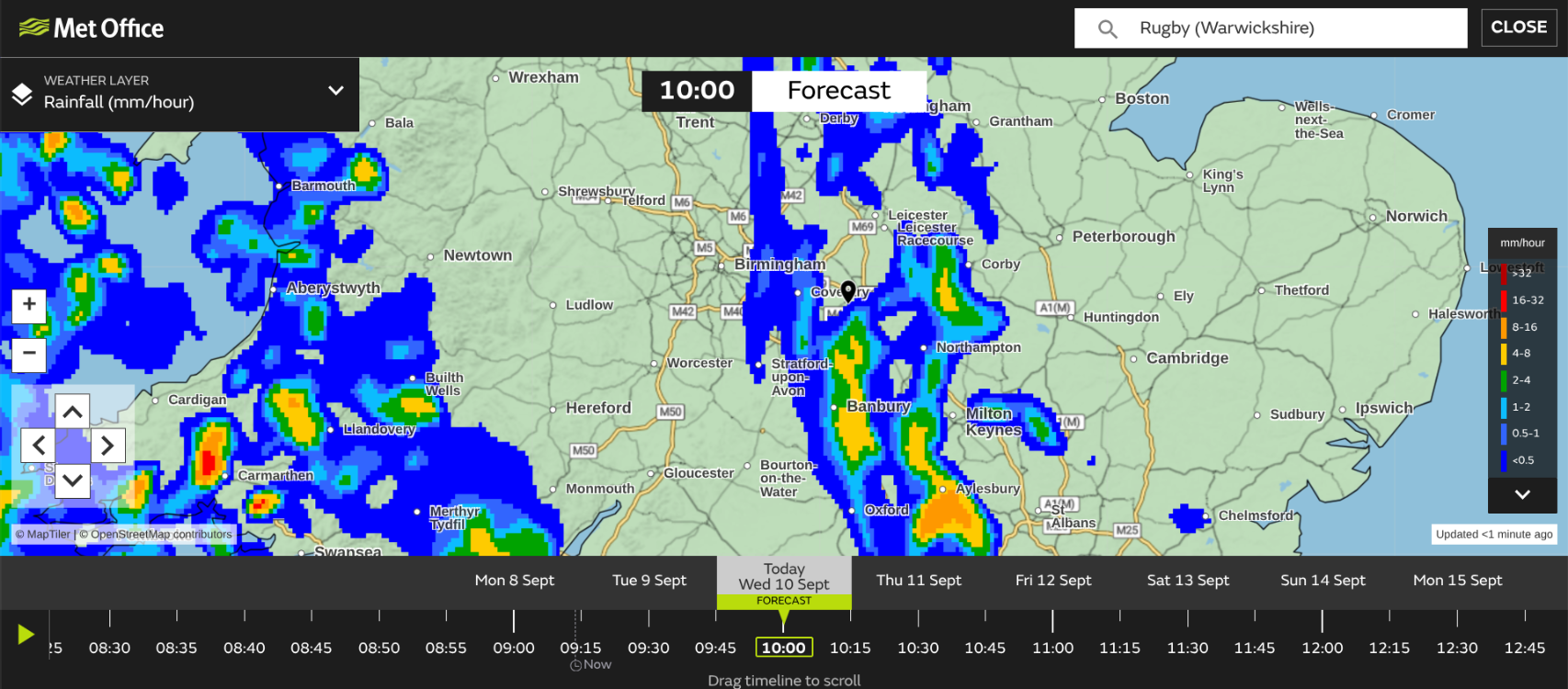Zoom in with the plus button

pos(29,305)
